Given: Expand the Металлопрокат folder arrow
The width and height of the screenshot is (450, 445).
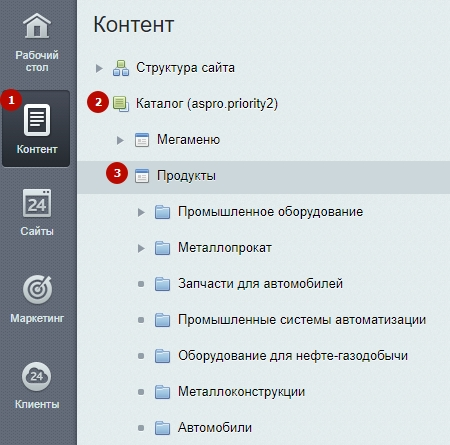Looking at the screenshot, I should 141,248.
